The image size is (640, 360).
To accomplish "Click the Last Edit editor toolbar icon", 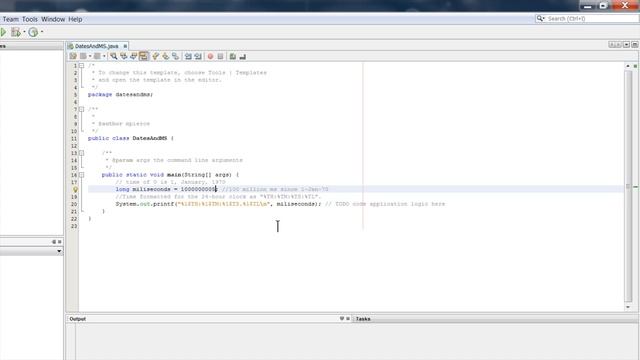I will pyautogui.click(x=73, y=56).
